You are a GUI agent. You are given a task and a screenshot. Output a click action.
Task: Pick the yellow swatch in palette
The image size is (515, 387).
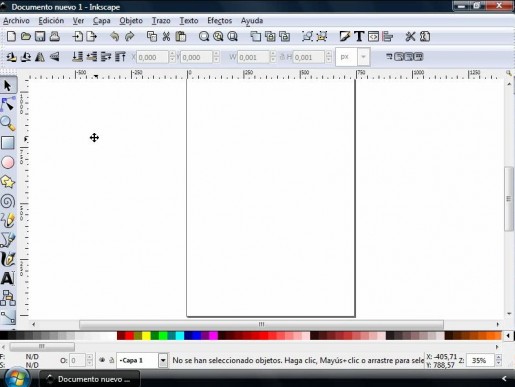point(146,335)
